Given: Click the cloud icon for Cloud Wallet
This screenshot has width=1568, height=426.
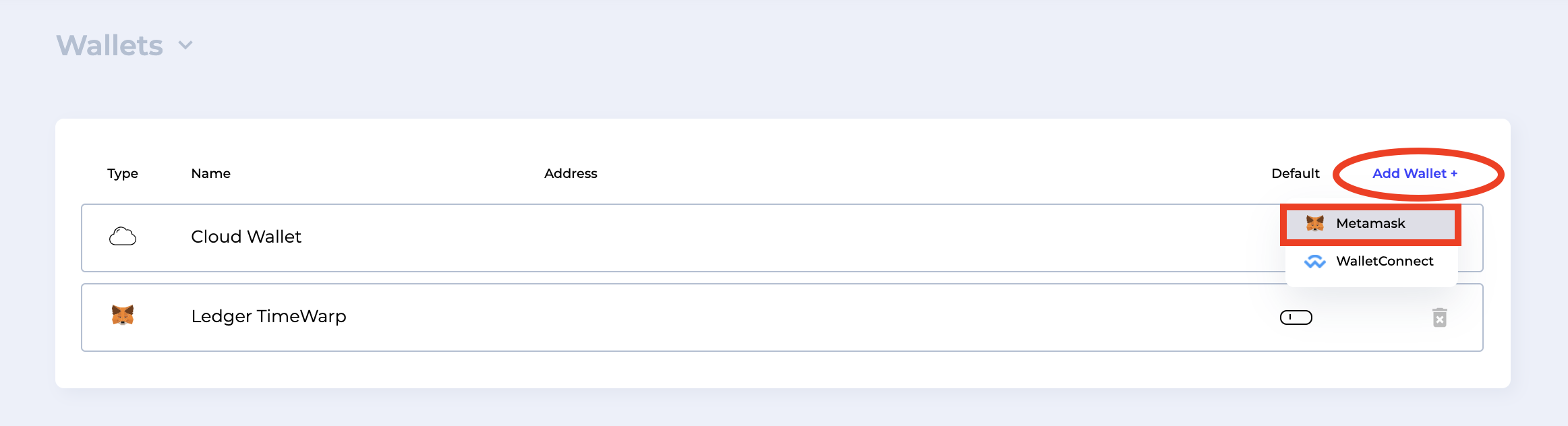Looking at the screenshot, I should pos(123,237).
